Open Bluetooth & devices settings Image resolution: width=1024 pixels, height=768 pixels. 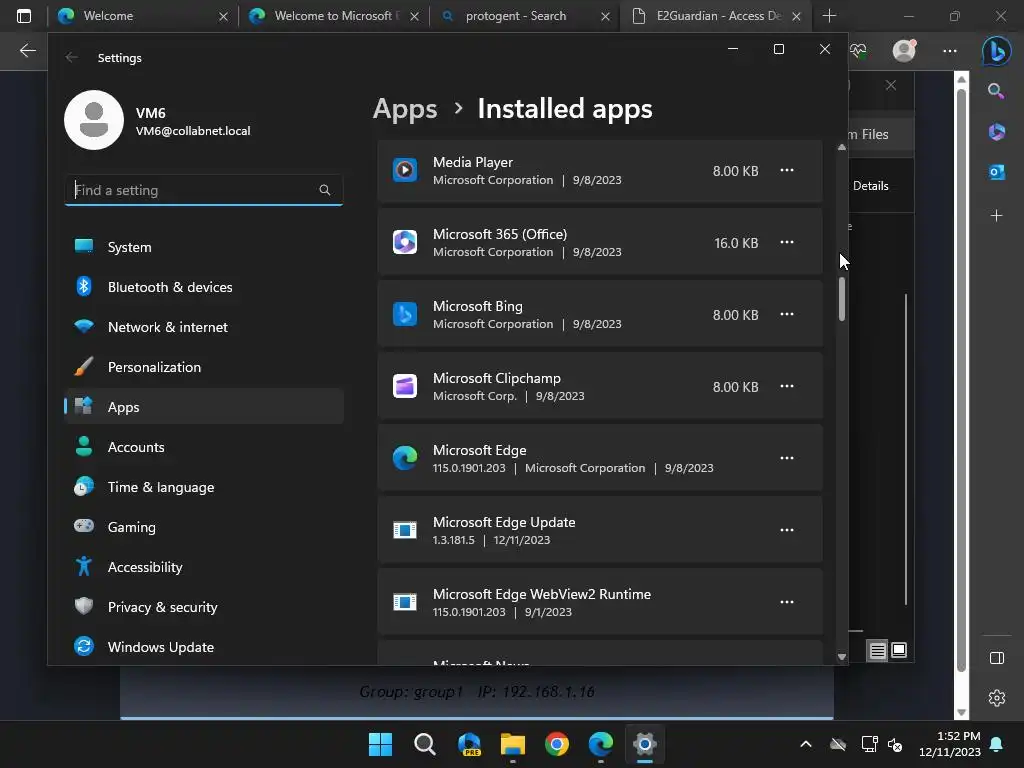coord(204,287)
